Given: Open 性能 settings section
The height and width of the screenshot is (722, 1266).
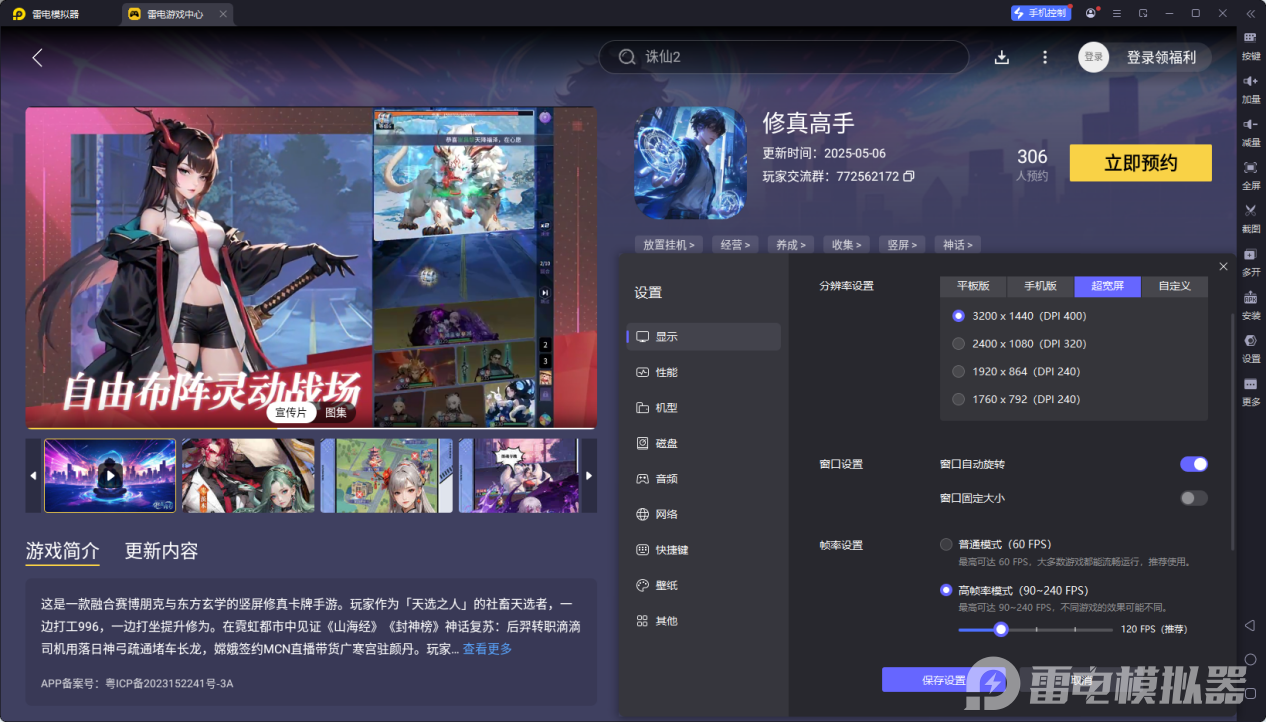Looking at the screenshot, I should pyautogui.click(x=704, y=372).
